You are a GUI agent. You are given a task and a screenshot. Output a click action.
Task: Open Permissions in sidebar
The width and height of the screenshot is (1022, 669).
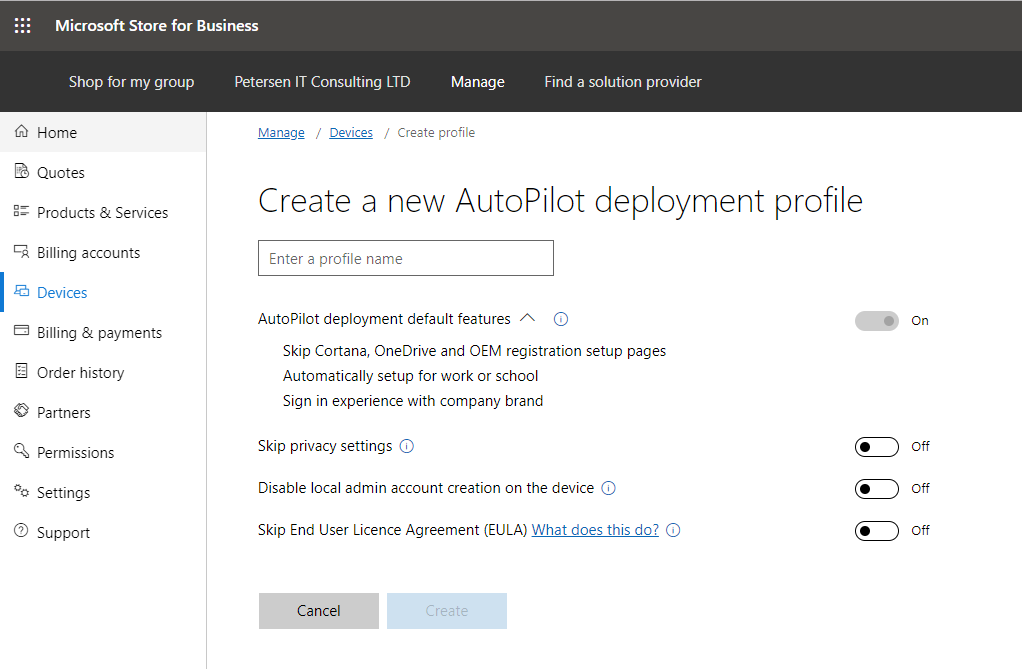103,453
